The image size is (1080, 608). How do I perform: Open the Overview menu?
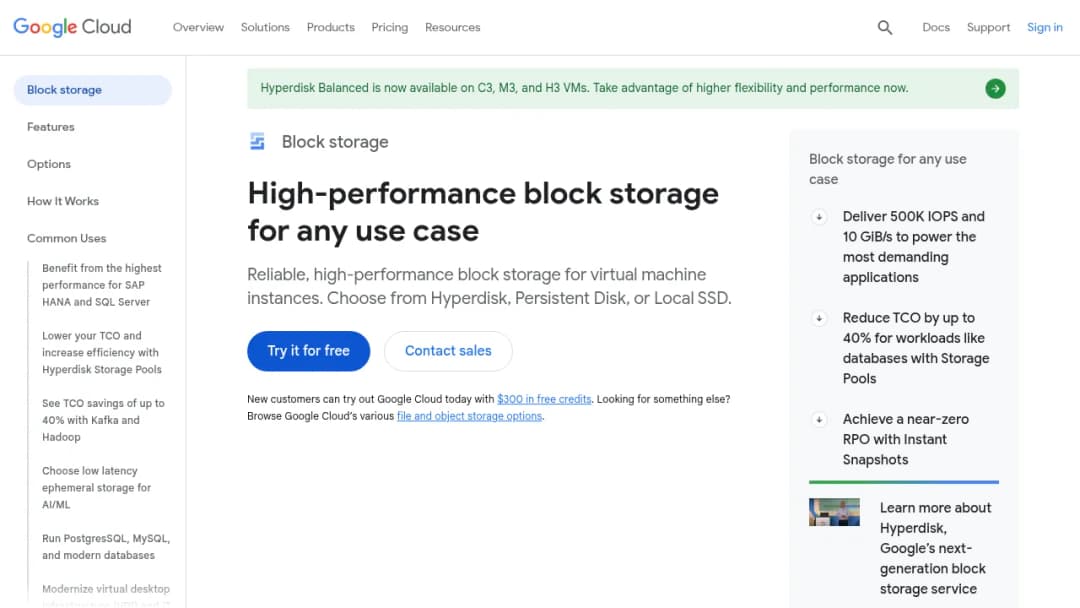point(198,28)
